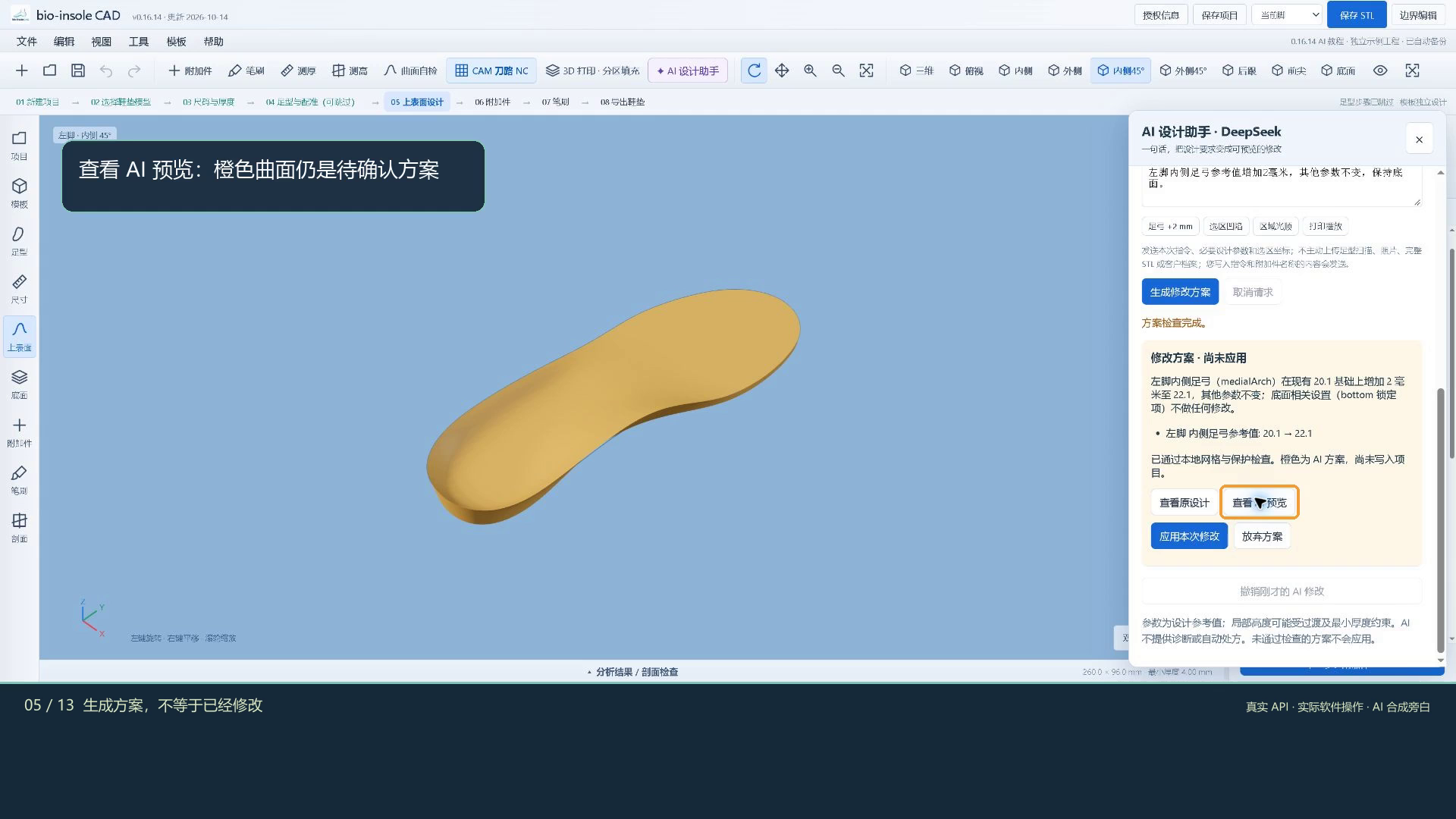Screen dimensions: 1456x819
Task: Select the 测厚 thickness measure tool
Action: click(297, 71)
